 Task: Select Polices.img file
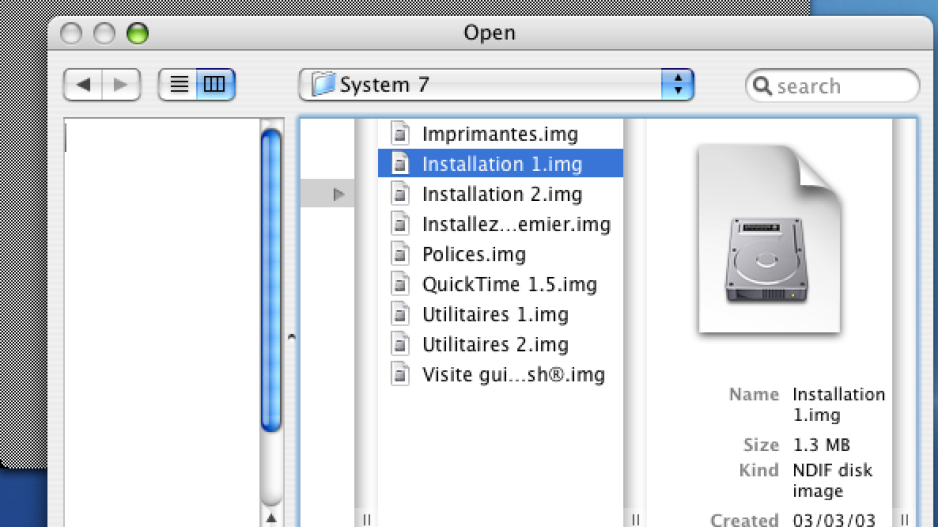tap(501, 254)
